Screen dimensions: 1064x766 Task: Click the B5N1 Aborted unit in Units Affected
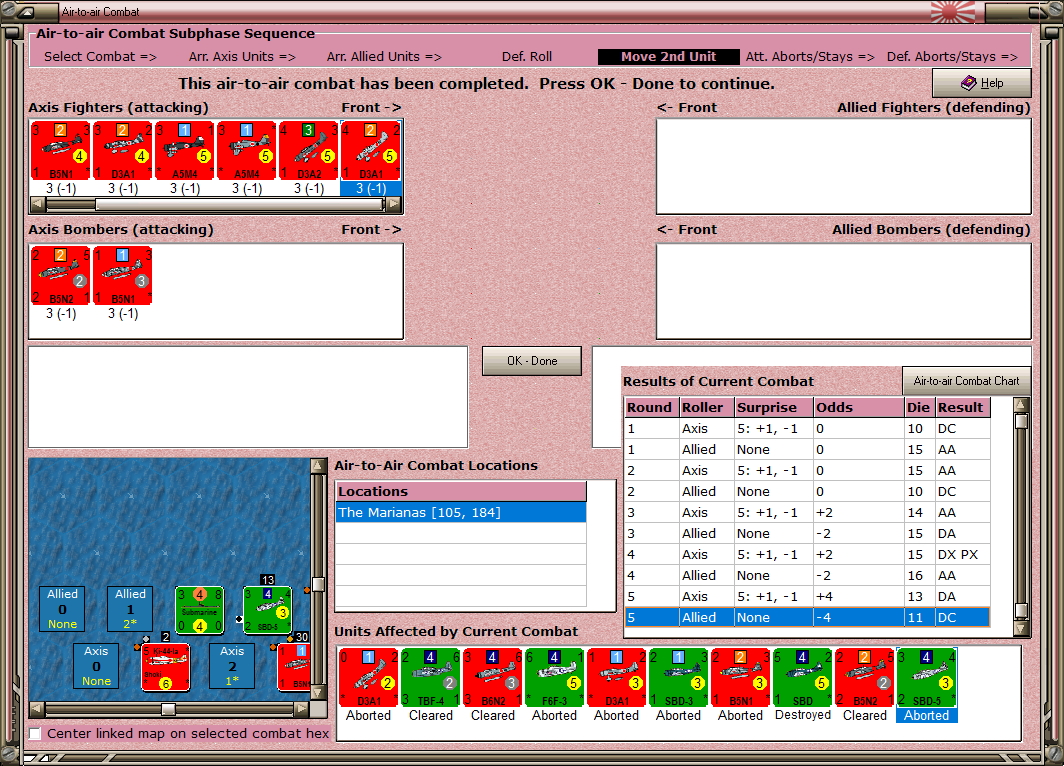(740, 677)
